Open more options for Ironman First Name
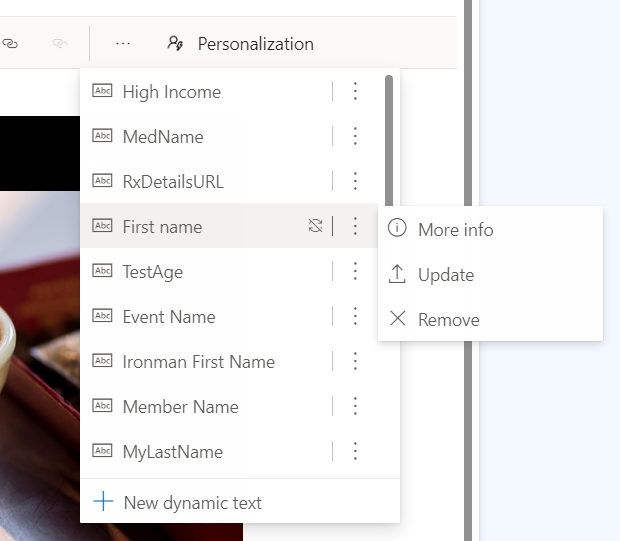Image resolution: width=620 pixels, height=541 pixels. click(x=355, y=362)
